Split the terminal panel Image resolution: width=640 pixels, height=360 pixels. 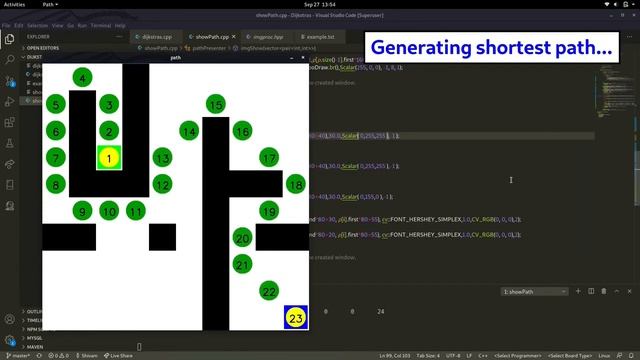tap(591, 291)
